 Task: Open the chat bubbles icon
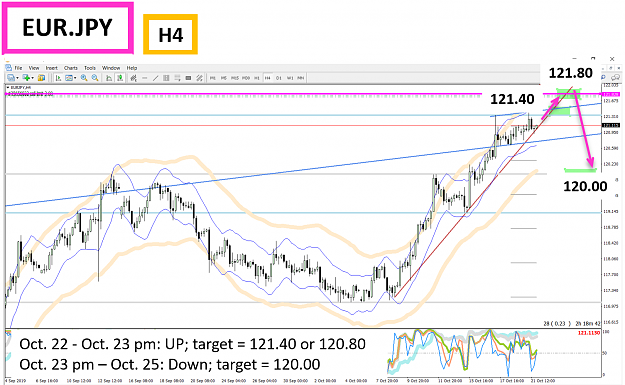(615, 77)
